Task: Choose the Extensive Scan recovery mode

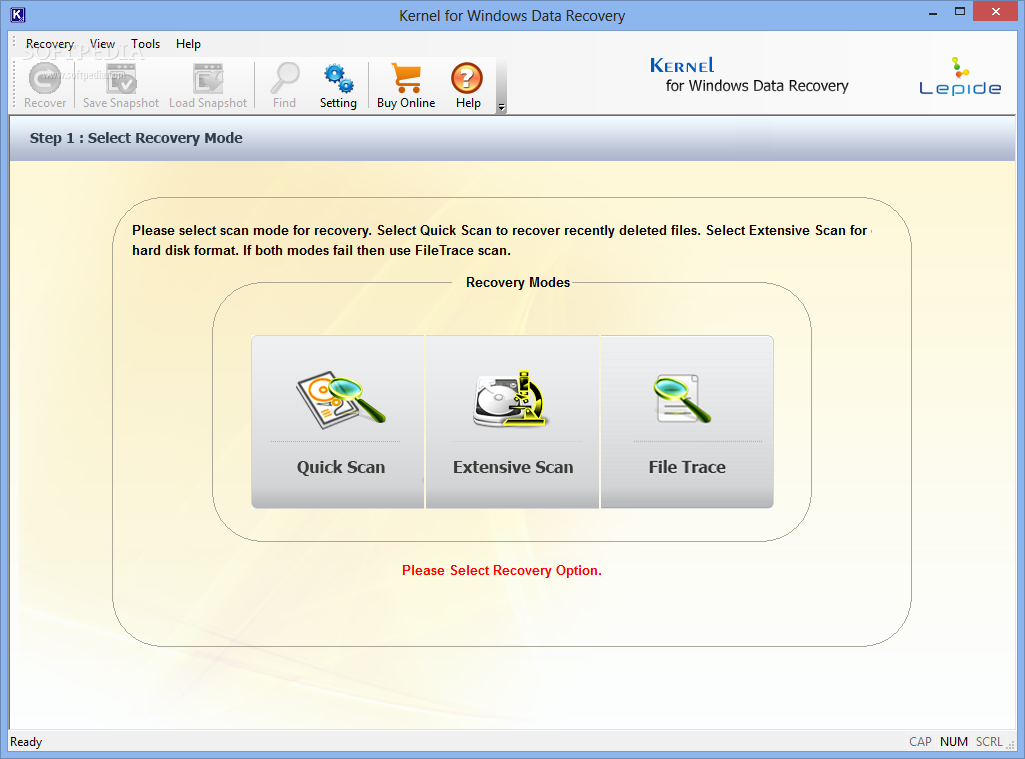Action: tap(512, 422)
